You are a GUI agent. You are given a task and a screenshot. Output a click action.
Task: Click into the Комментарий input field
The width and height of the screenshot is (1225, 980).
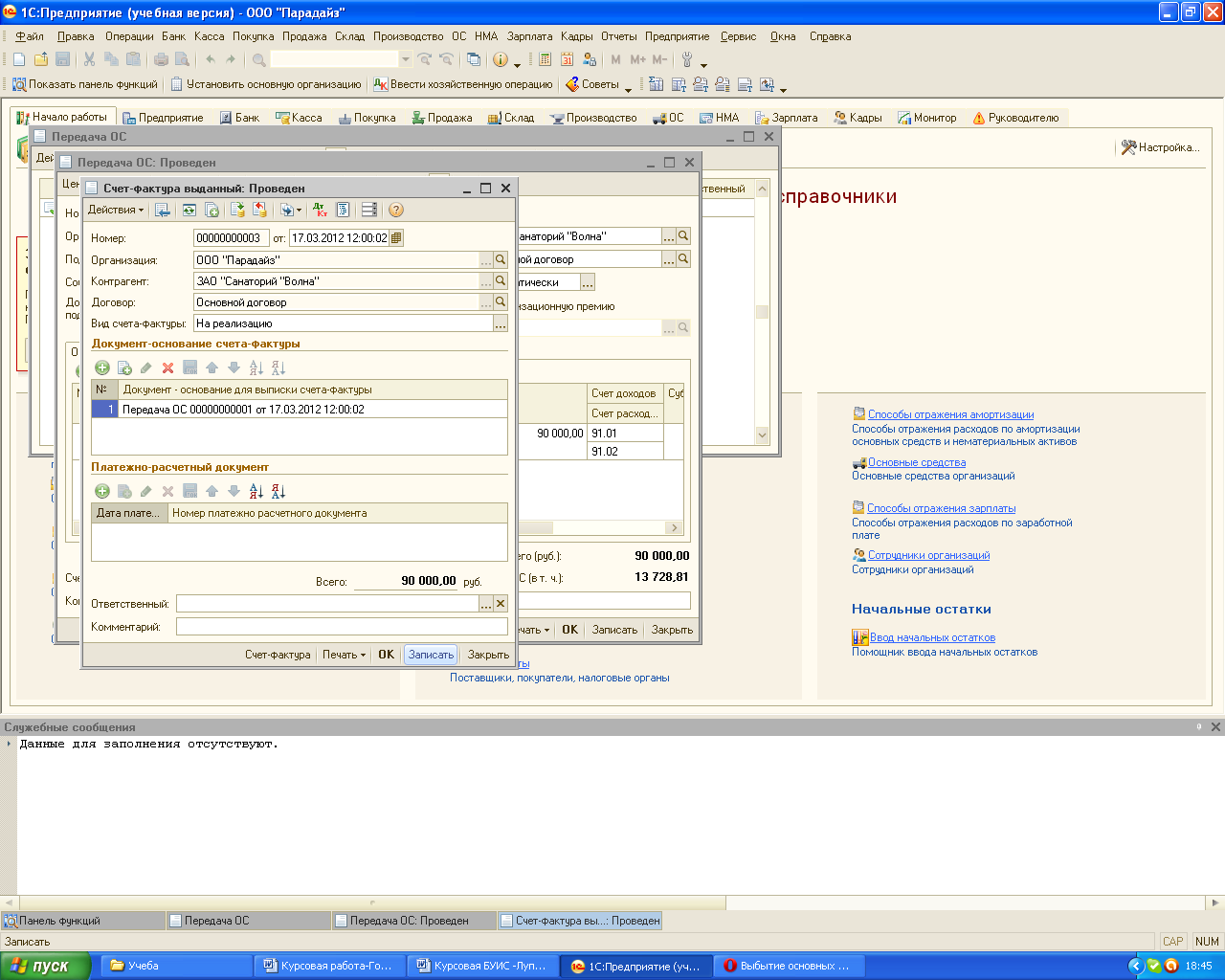(x=342, y=627)
